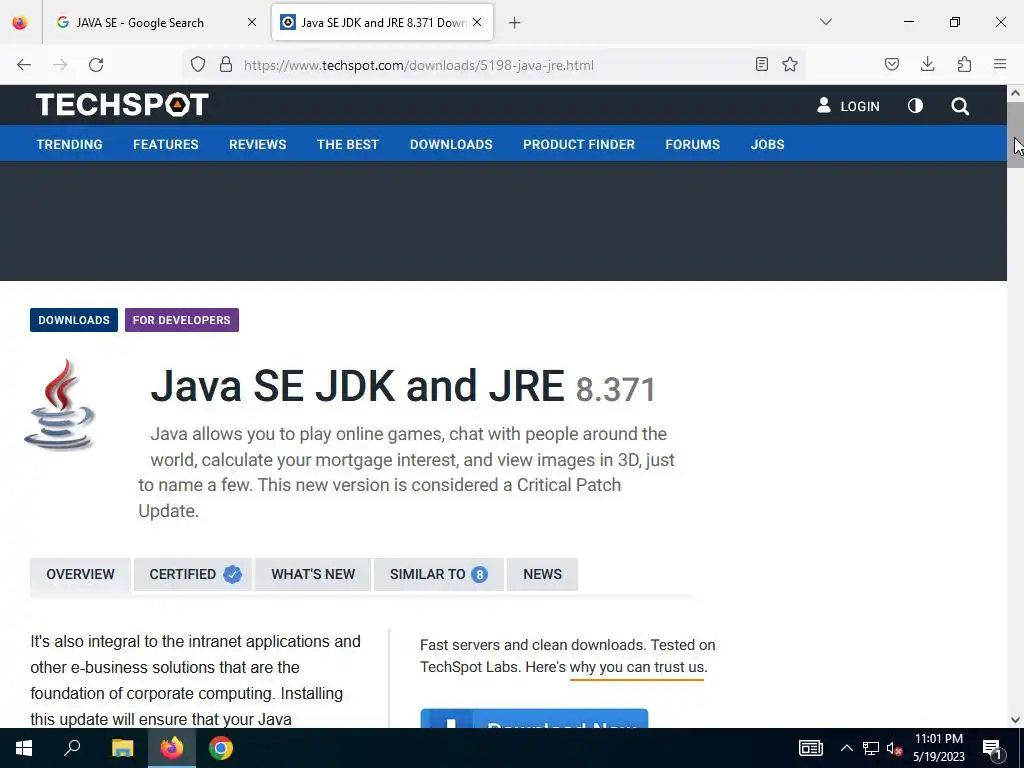This screenshot has width=1024, height=768.
Task: Close the JAVA SE Google Search tab
Action: 252,22
